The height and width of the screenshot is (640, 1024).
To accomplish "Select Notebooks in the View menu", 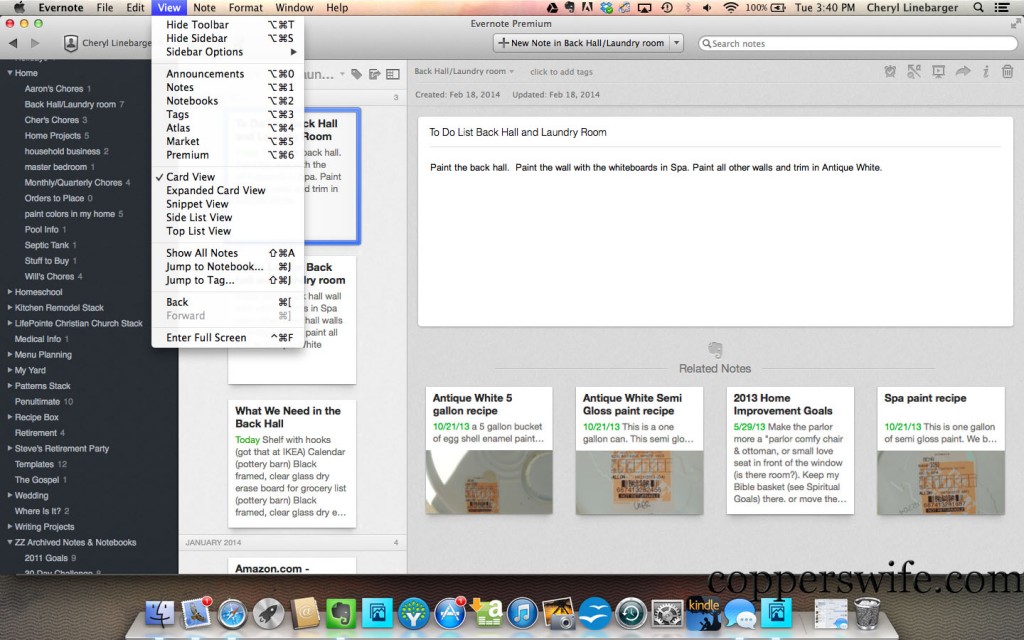I will 228,101.
